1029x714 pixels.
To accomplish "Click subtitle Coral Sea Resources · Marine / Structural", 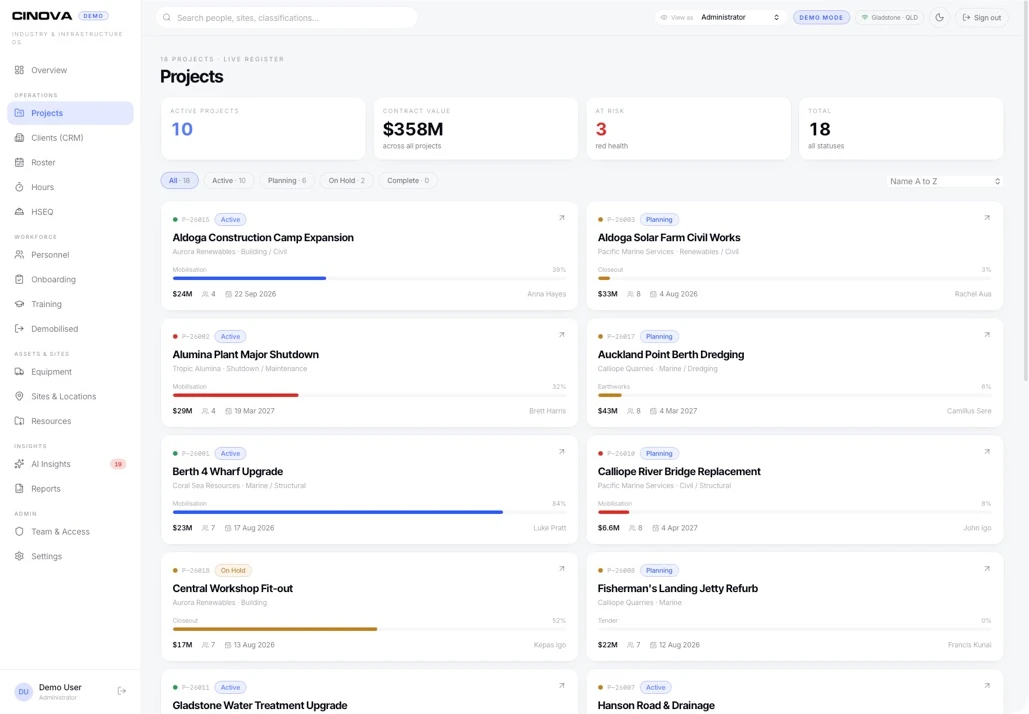I will (239, 486).
